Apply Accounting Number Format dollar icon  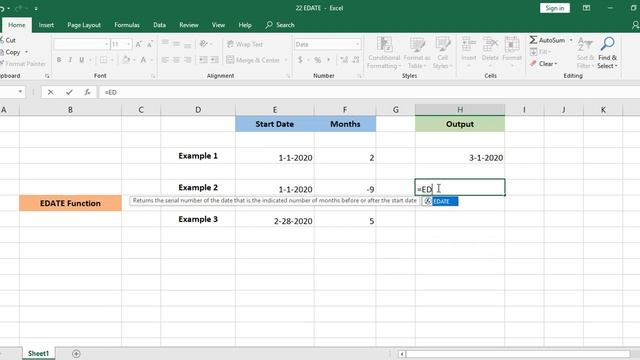tap(300, 60)
